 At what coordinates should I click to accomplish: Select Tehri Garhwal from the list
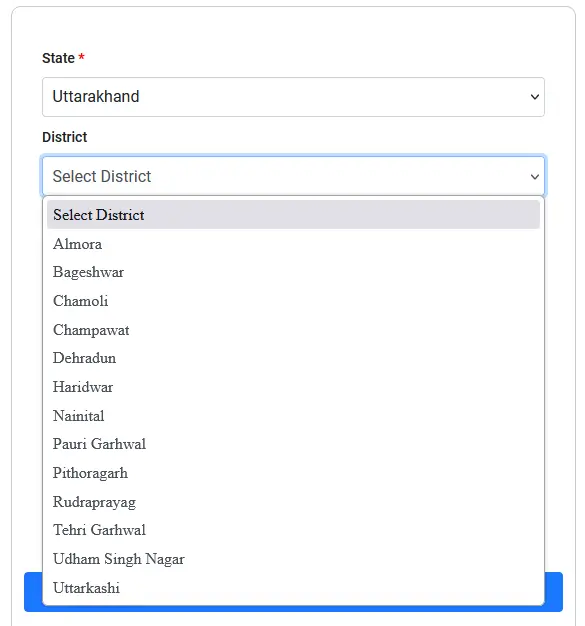(293, 530)
